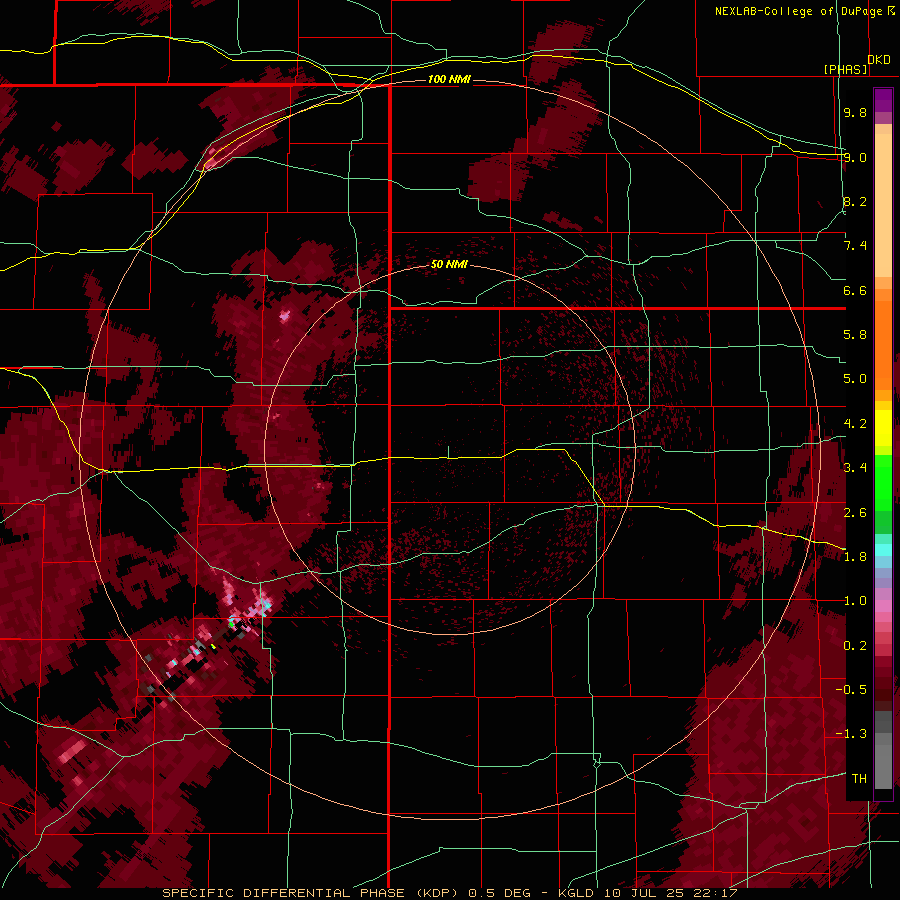Click the 5.0 scale label

click(855, 379)
